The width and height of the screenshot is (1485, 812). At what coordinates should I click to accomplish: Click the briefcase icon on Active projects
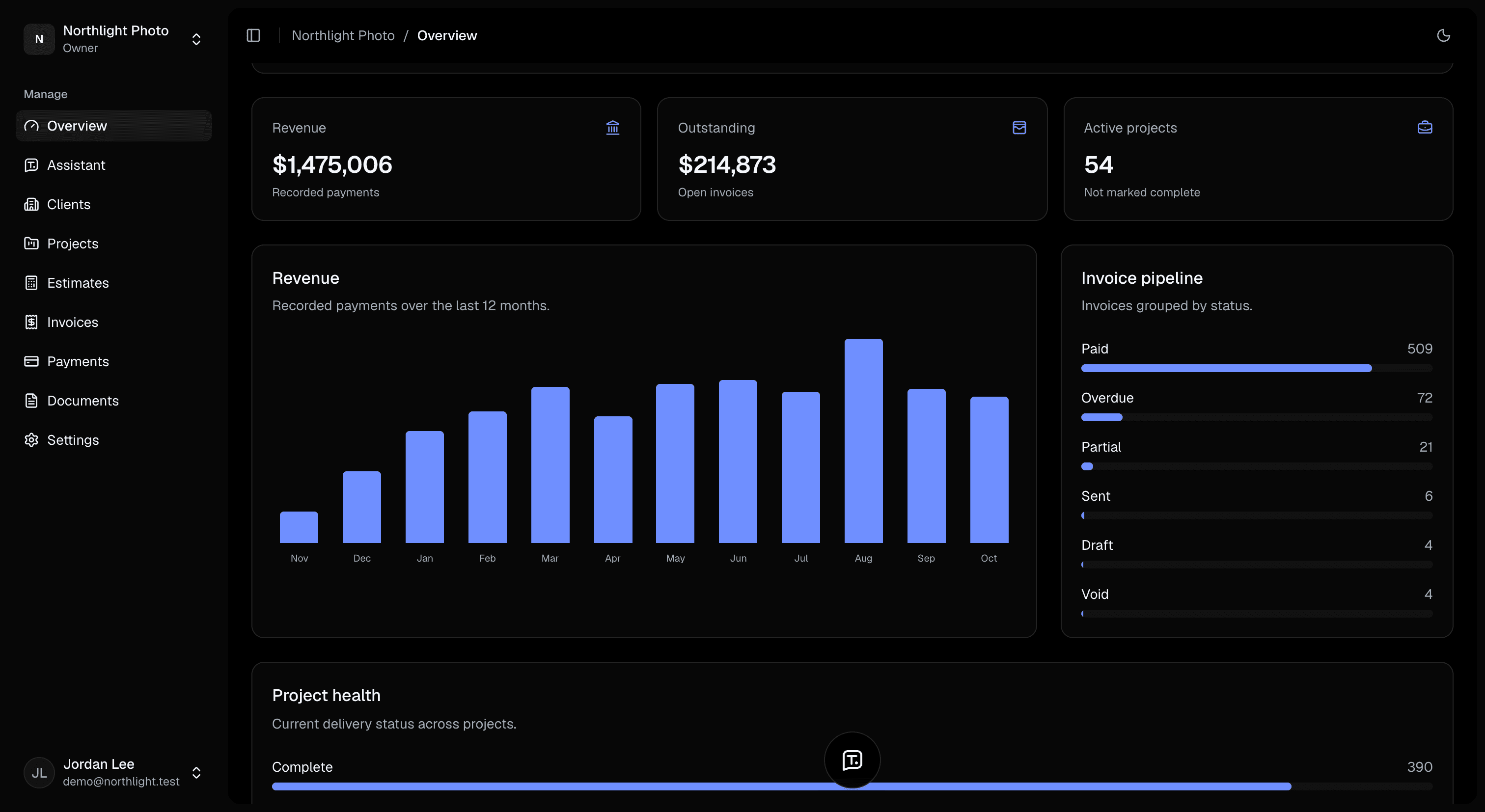click(1425, 127)
